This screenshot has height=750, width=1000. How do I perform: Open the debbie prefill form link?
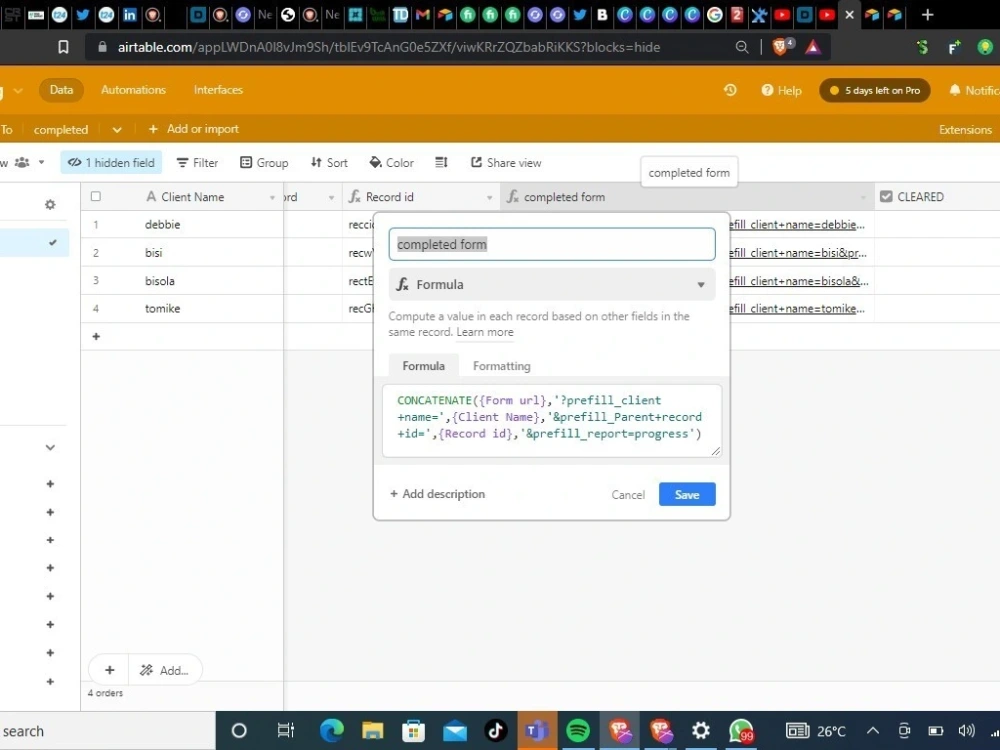tap(798, 224)
